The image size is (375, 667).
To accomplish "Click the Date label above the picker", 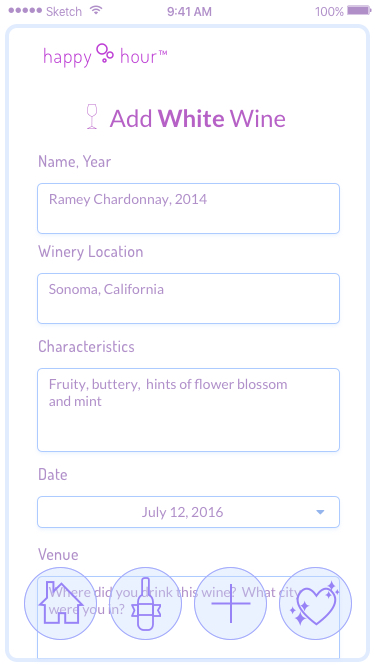I will click(53, 474).
